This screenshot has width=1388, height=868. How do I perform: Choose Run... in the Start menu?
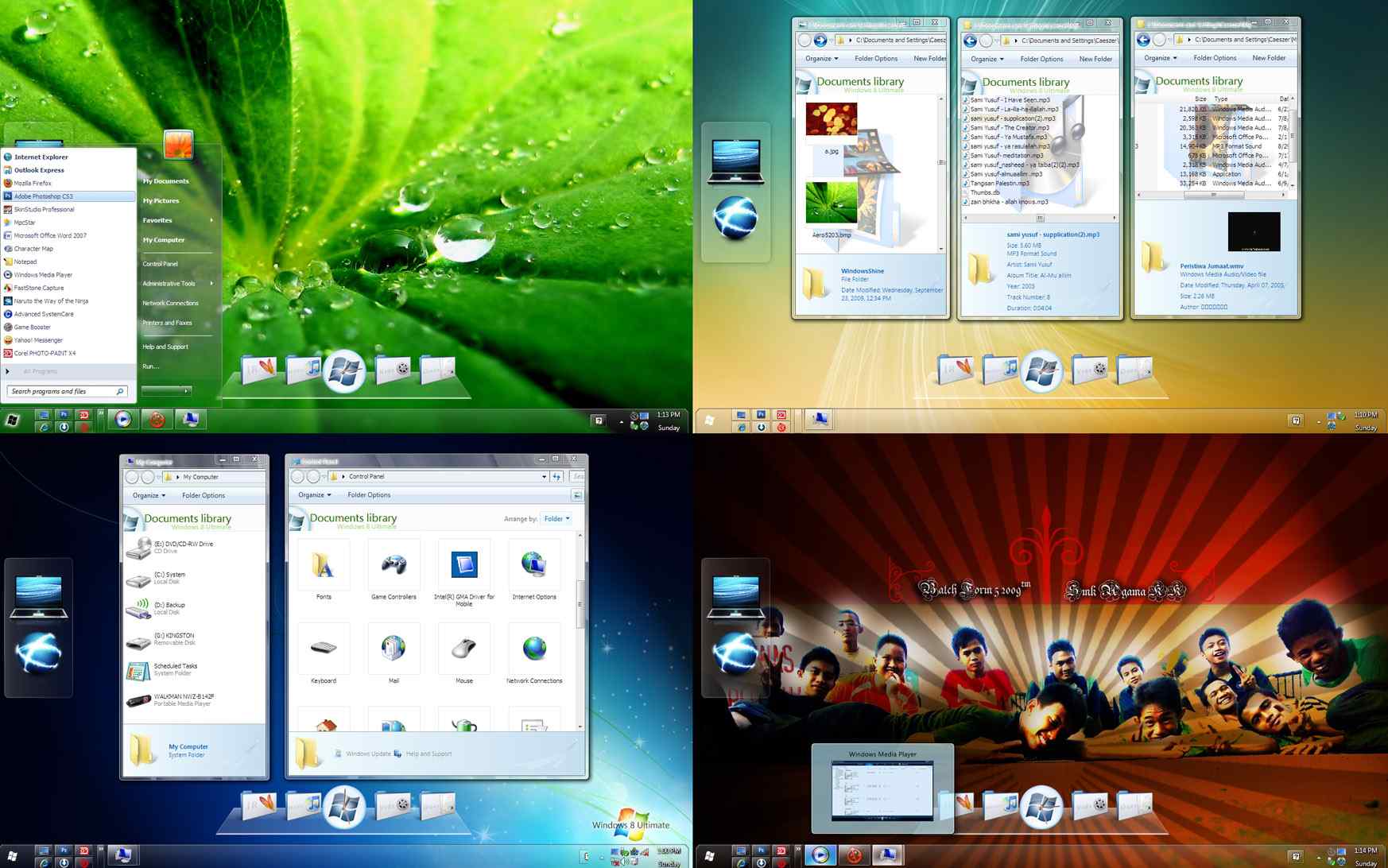151,366
